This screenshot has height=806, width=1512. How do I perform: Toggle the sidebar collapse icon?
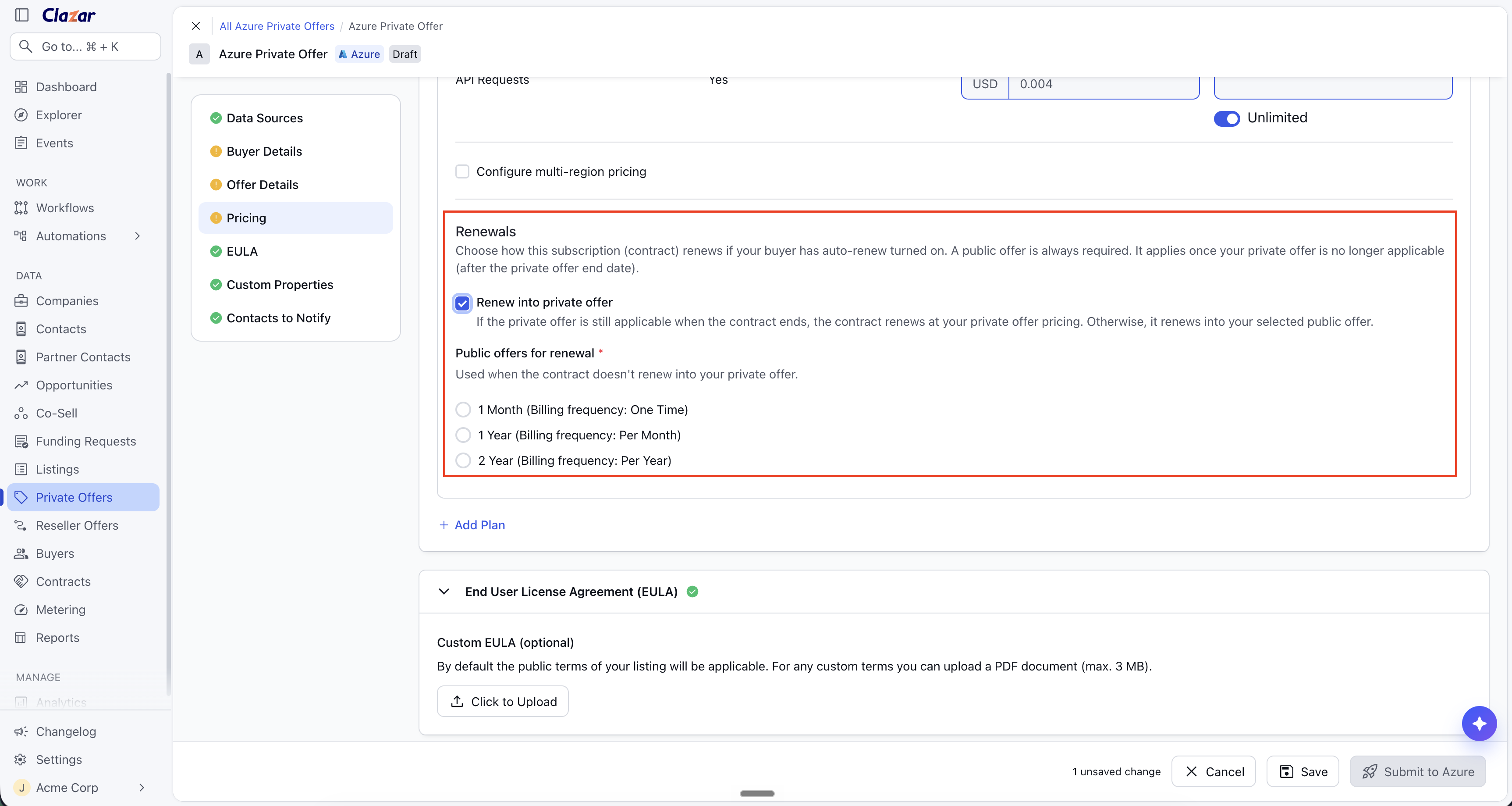(22, 15)
